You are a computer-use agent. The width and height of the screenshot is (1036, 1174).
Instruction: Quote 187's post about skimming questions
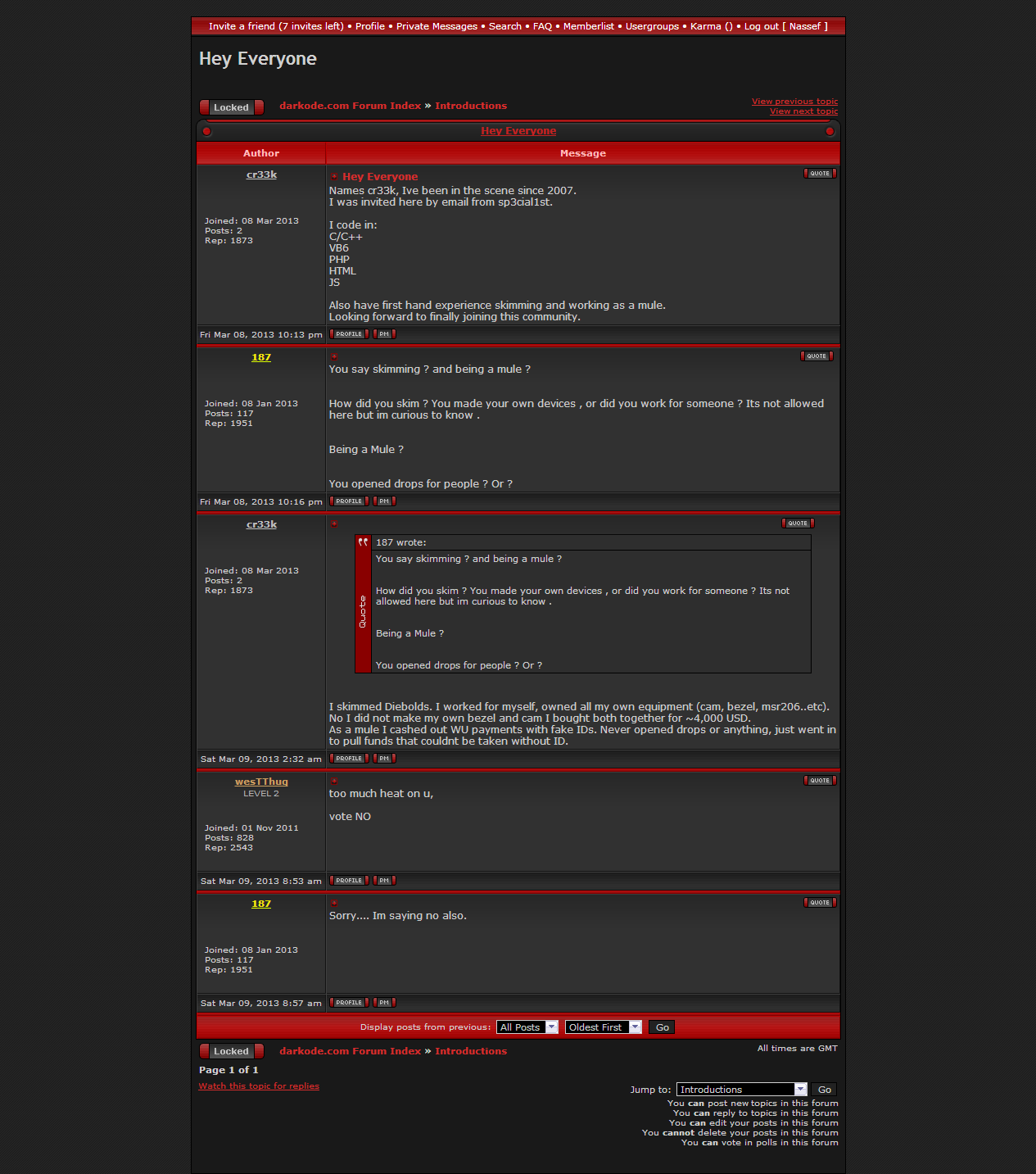tap(817, 356)
